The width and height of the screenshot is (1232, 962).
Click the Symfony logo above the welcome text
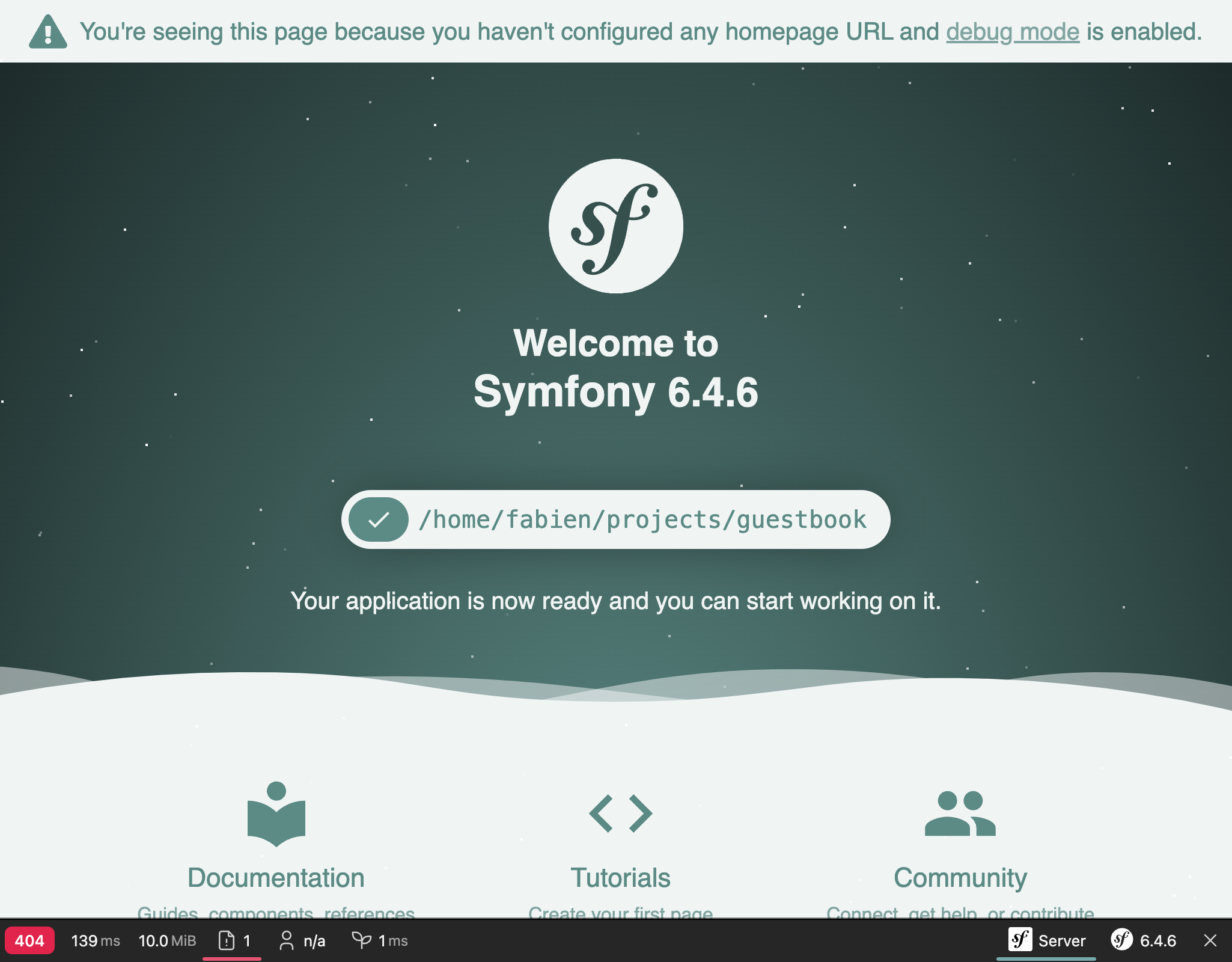615,225
